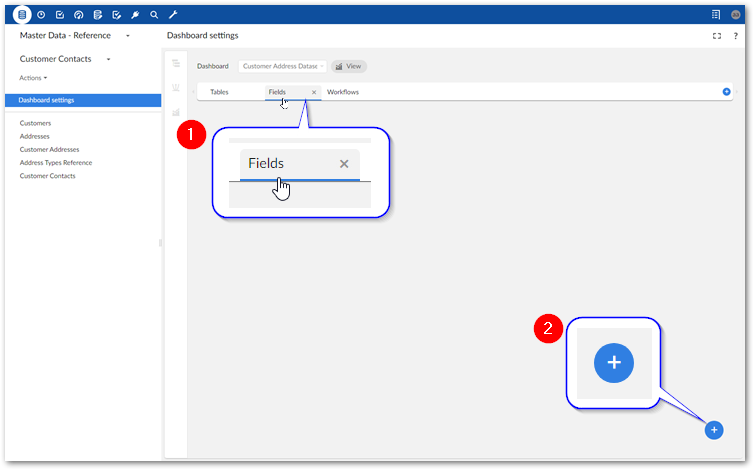Expand the Master Data - Reference dropdown arrow
Viewport: 754px width, 470px height.
pyautogui.click(x=128, y=36)
